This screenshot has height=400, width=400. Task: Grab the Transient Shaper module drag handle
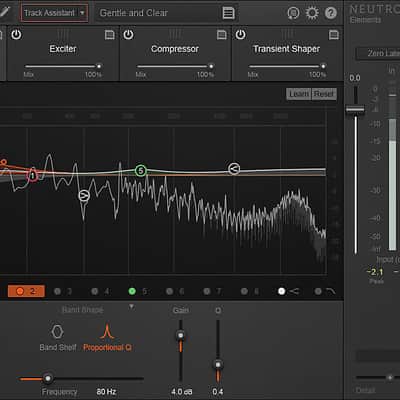[287, 34]
